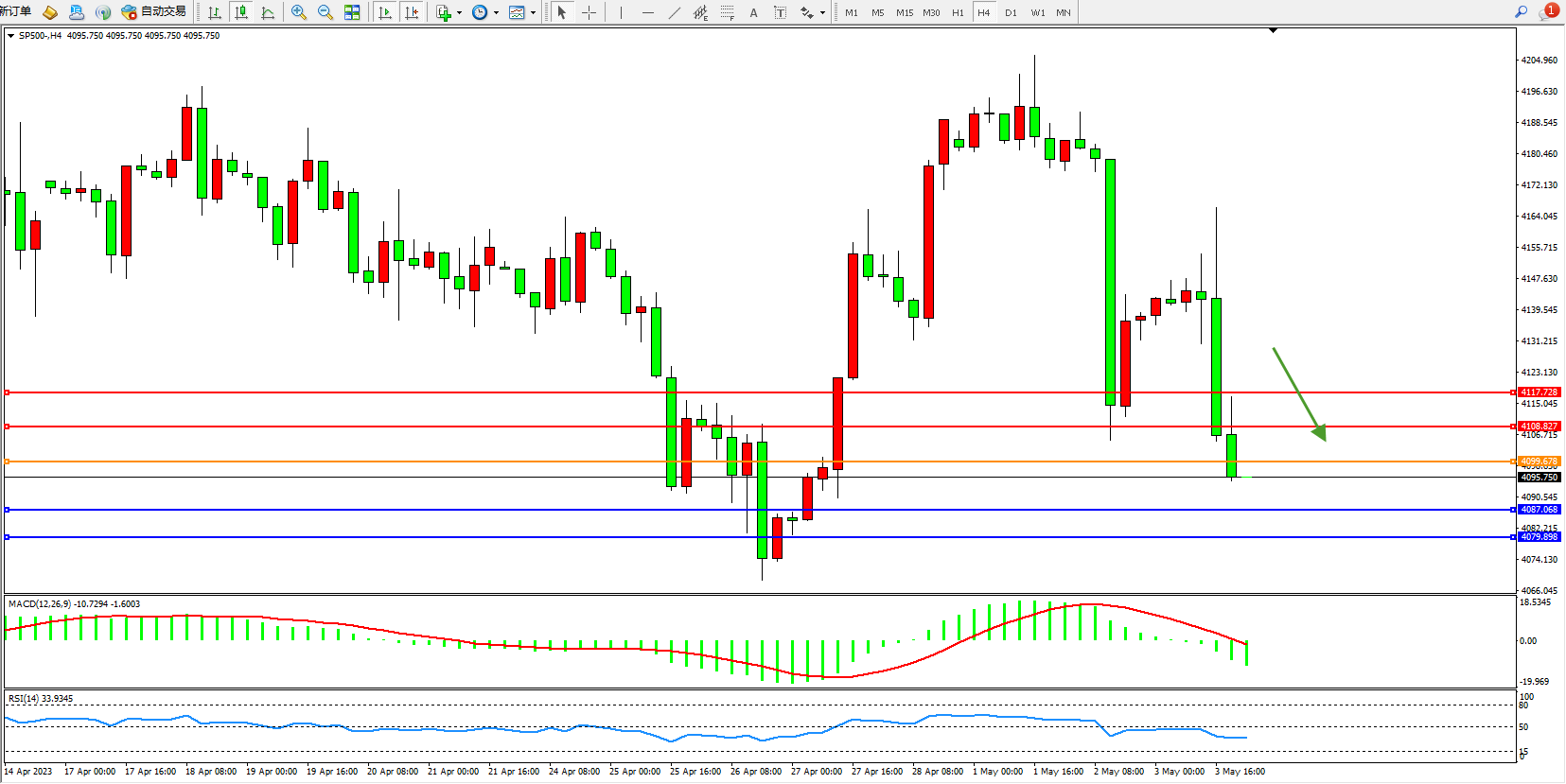Viewport: 1566px width, 784px height.
Task: Switch to the M15 timeframe
Action: (x=905, y=12)
